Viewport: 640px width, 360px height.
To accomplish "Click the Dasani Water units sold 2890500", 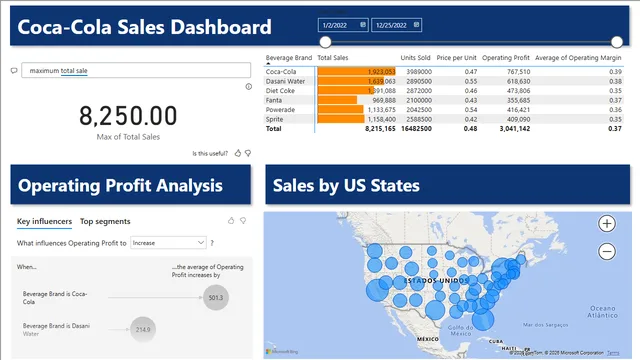I will (419, 81).
